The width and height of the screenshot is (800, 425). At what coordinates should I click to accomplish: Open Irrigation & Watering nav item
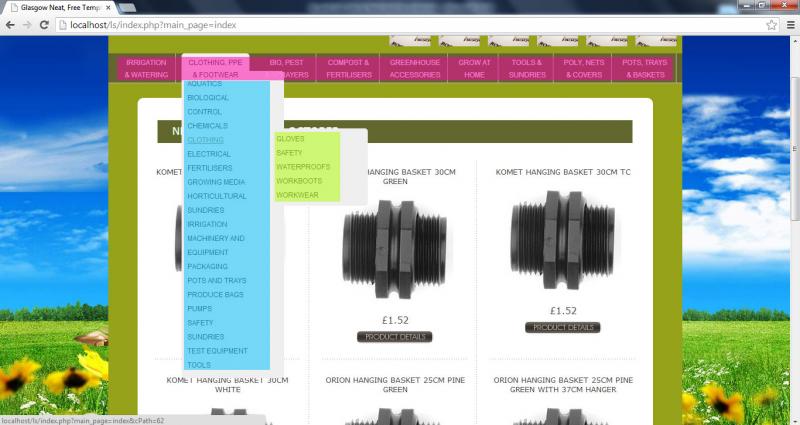tap(146, 68)
